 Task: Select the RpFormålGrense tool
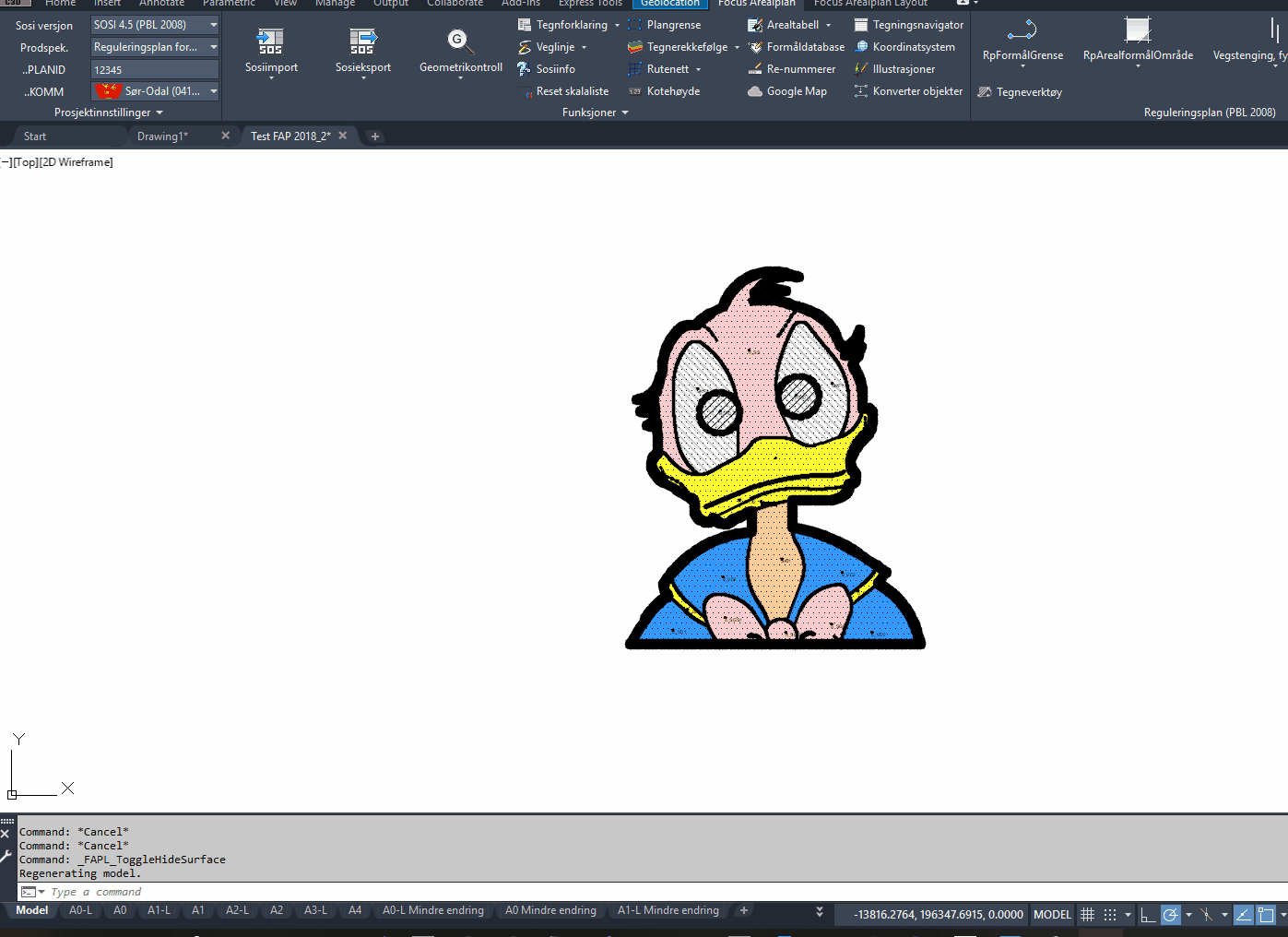[x=1022, y=31]
